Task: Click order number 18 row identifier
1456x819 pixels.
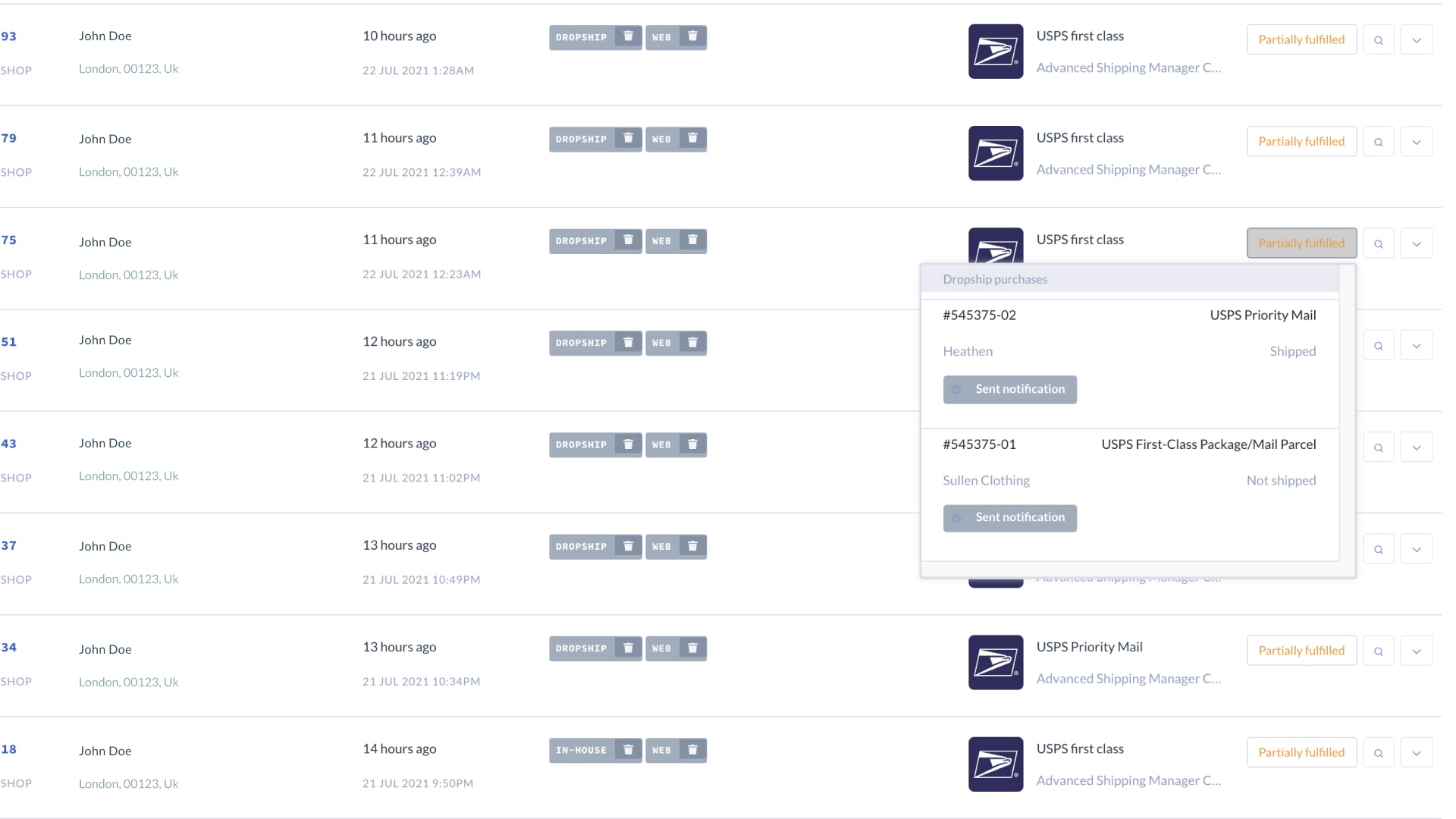Action: [9, 749]
